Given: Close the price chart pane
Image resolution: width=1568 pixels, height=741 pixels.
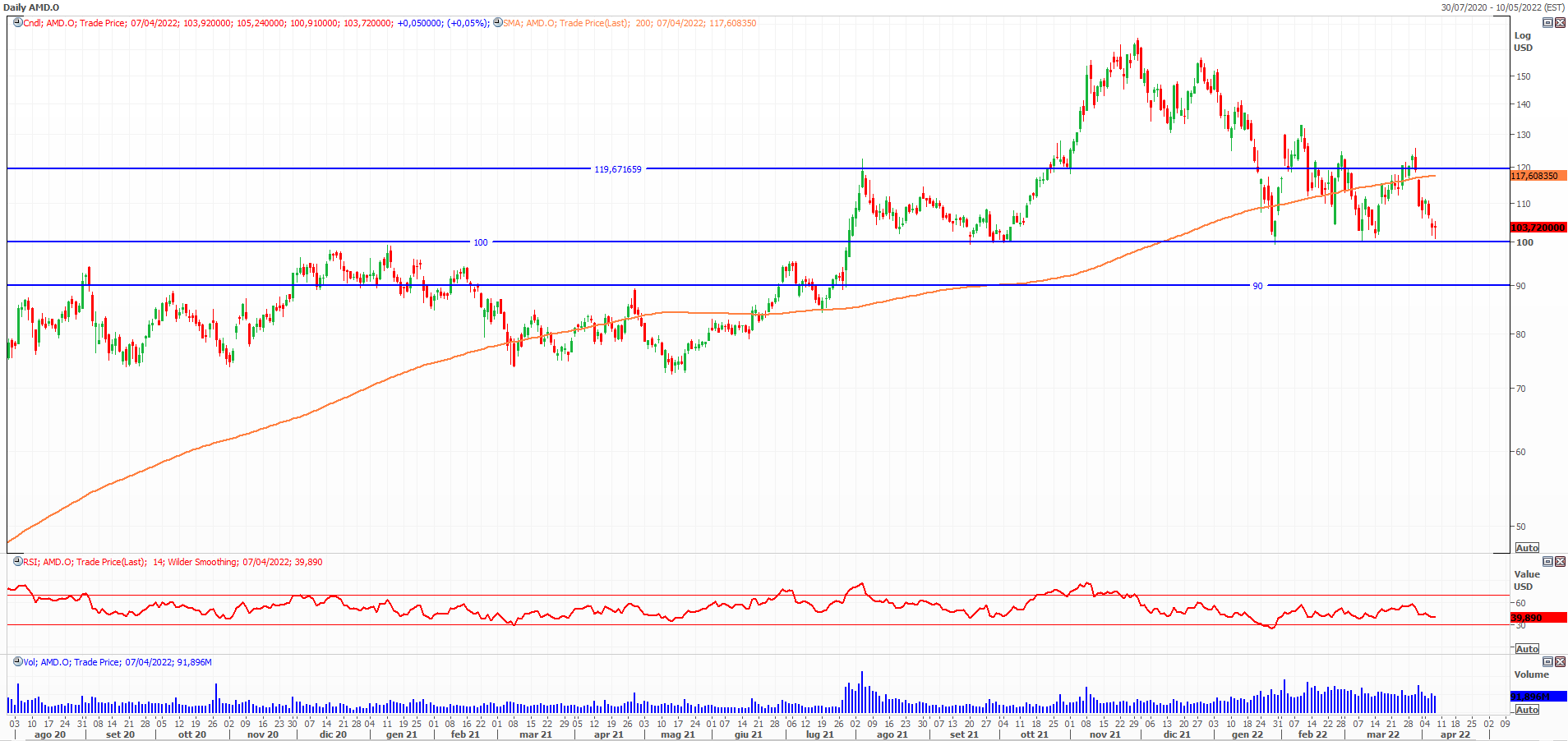Looking at the screenshot, I should (x=1560, y=23).
